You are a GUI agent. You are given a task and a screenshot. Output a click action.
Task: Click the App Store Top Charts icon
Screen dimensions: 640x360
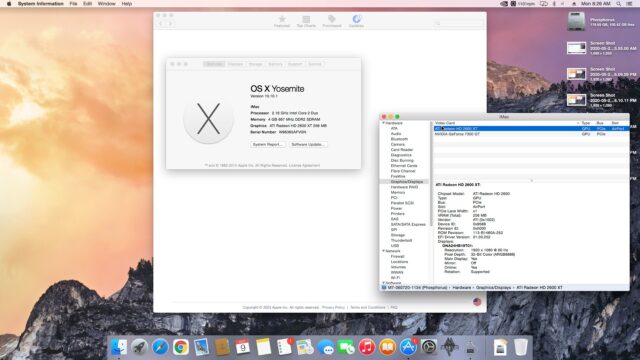click(306, 21)
